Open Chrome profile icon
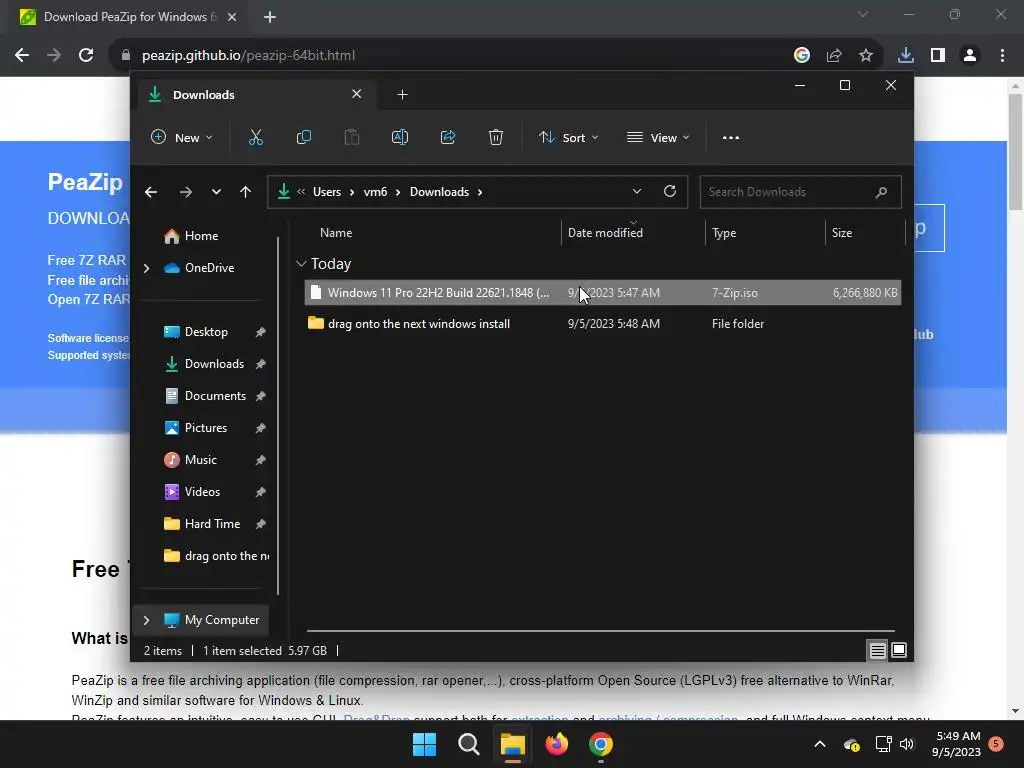The image size is (1024, 768). (x=970, y=56)
